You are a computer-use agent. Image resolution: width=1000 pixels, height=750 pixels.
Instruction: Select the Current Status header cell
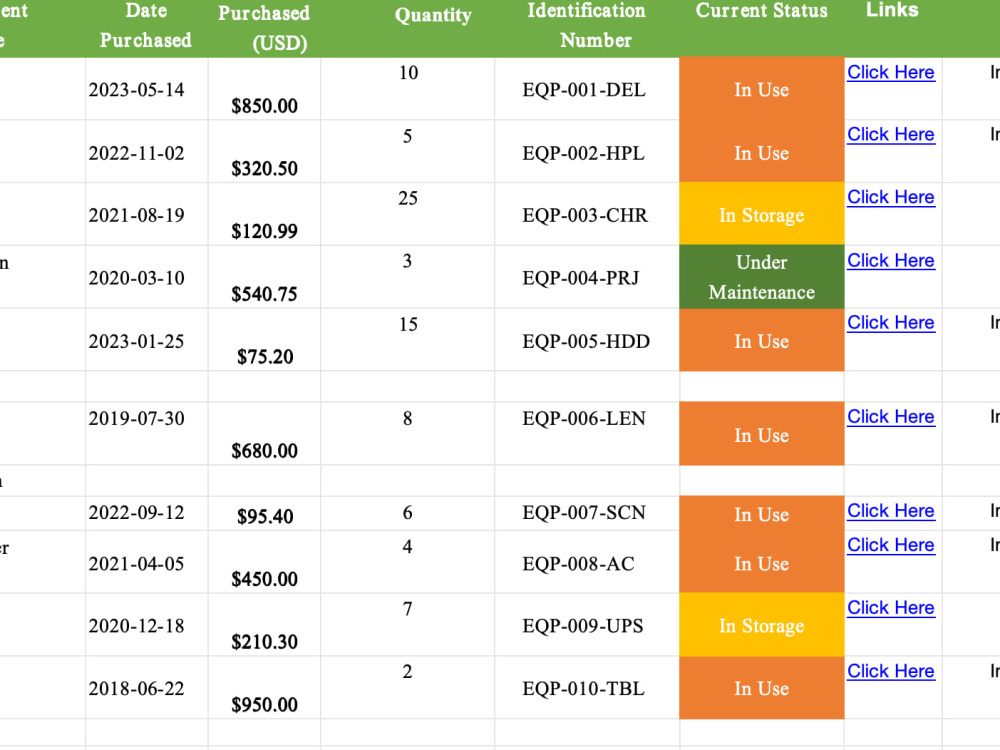click(761, 27)
